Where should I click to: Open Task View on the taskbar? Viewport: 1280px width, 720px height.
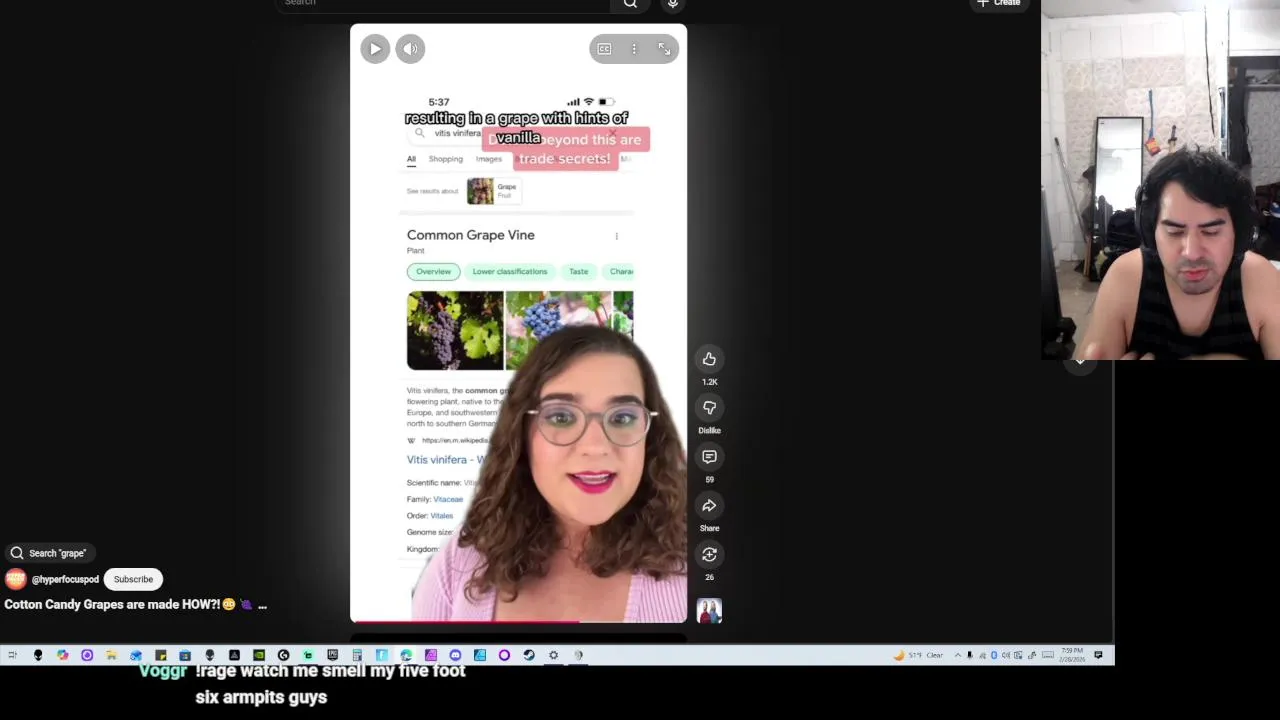click(12, 655)
